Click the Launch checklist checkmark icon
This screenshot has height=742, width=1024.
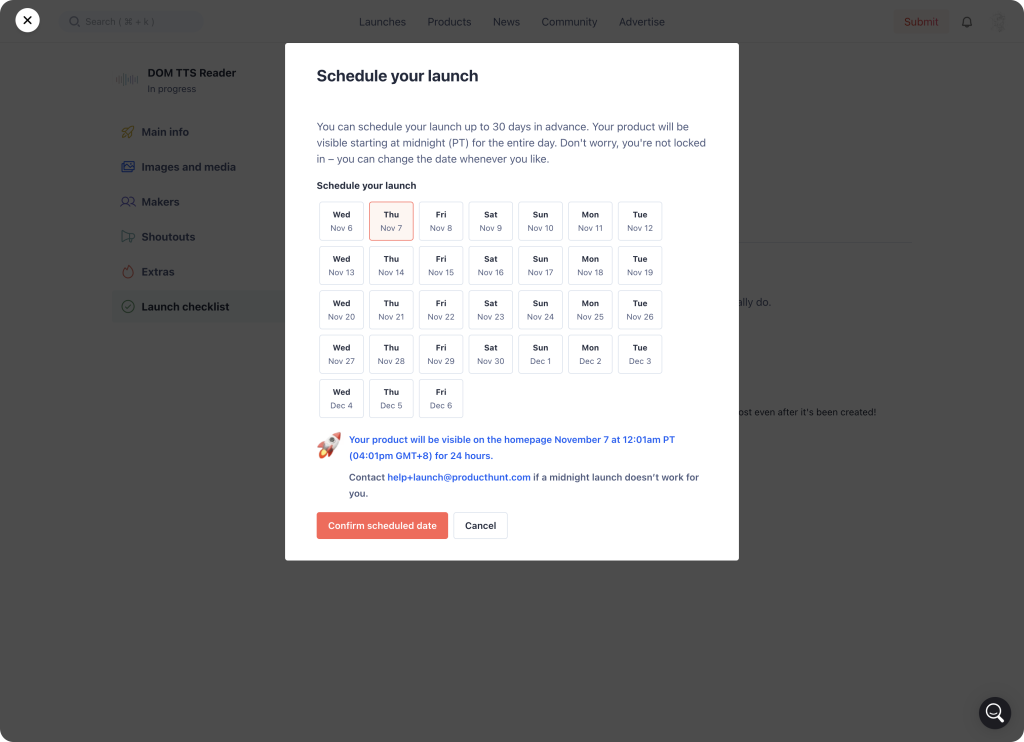click(x=128, y=307)
